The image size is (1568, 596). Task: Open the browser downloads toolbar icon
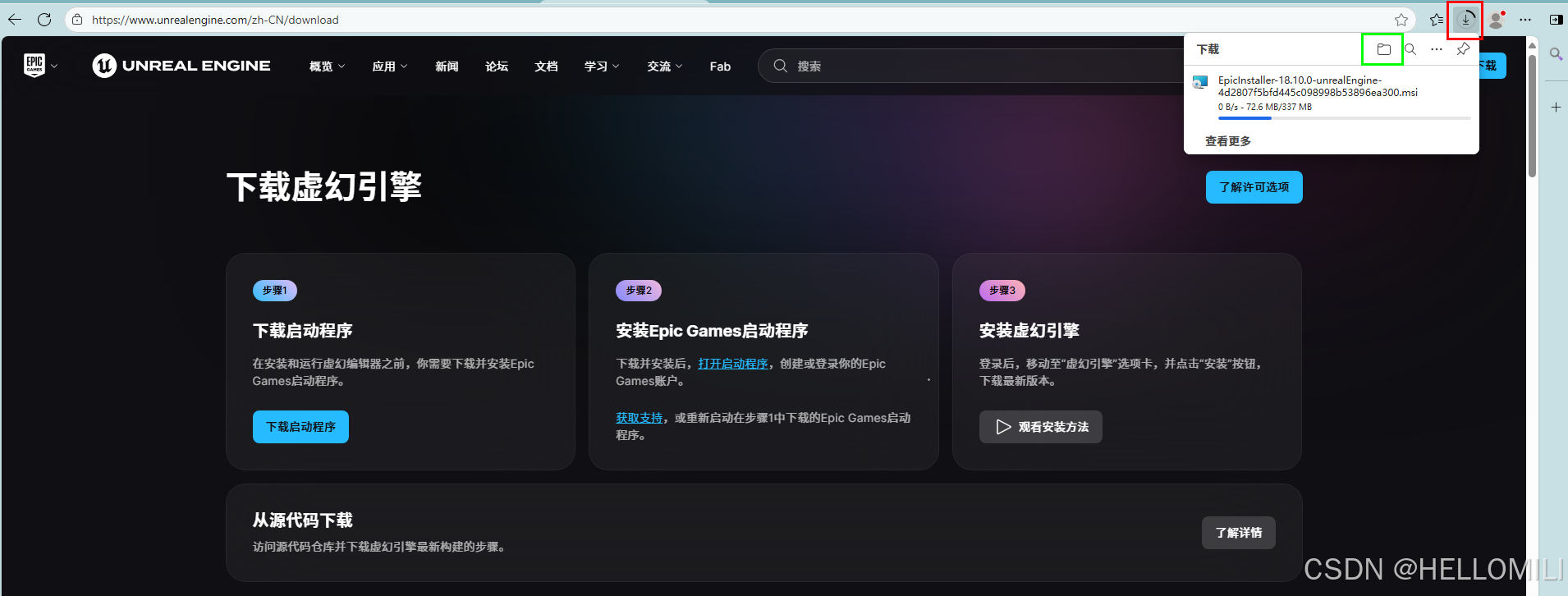click(x=1466, y=19)
